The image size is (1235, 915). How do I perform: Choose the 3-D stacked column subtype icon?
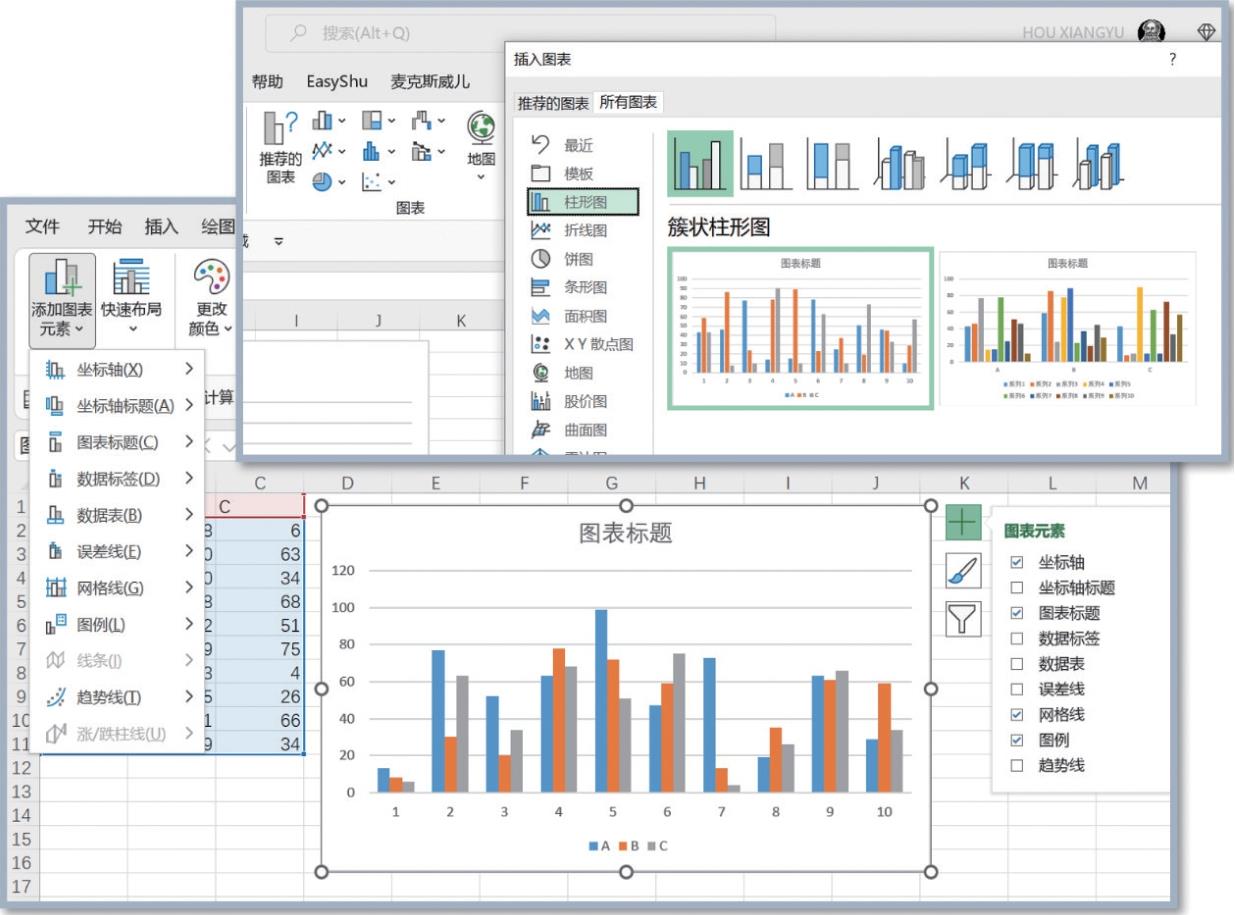(x=965, y=164)
